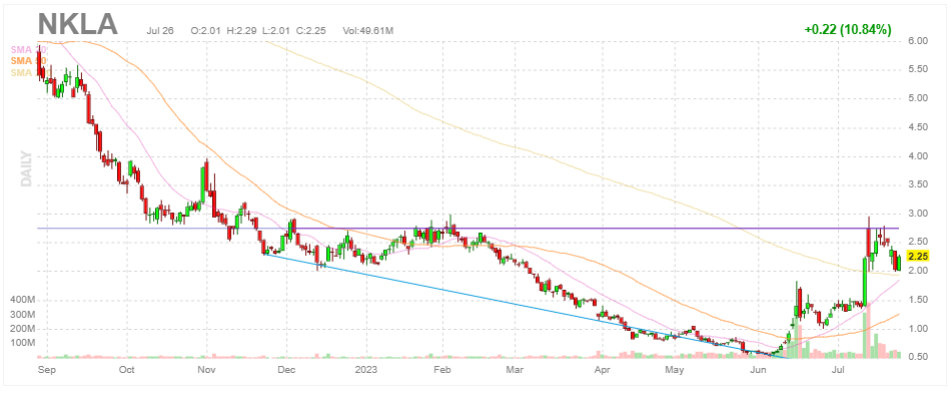This screenshot has width=951, height=395.
Task: Click the Nov label on the time axis
Action: [x=207, y=370]
